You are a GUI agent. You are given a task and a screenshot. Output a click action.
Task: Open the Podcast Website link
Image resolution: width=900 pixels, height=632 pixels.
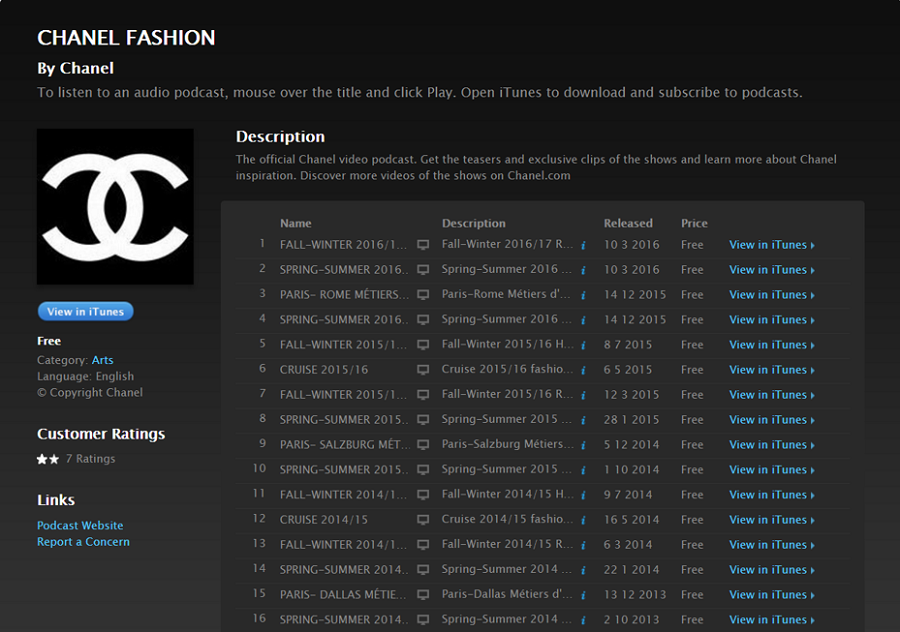point(80,525)
